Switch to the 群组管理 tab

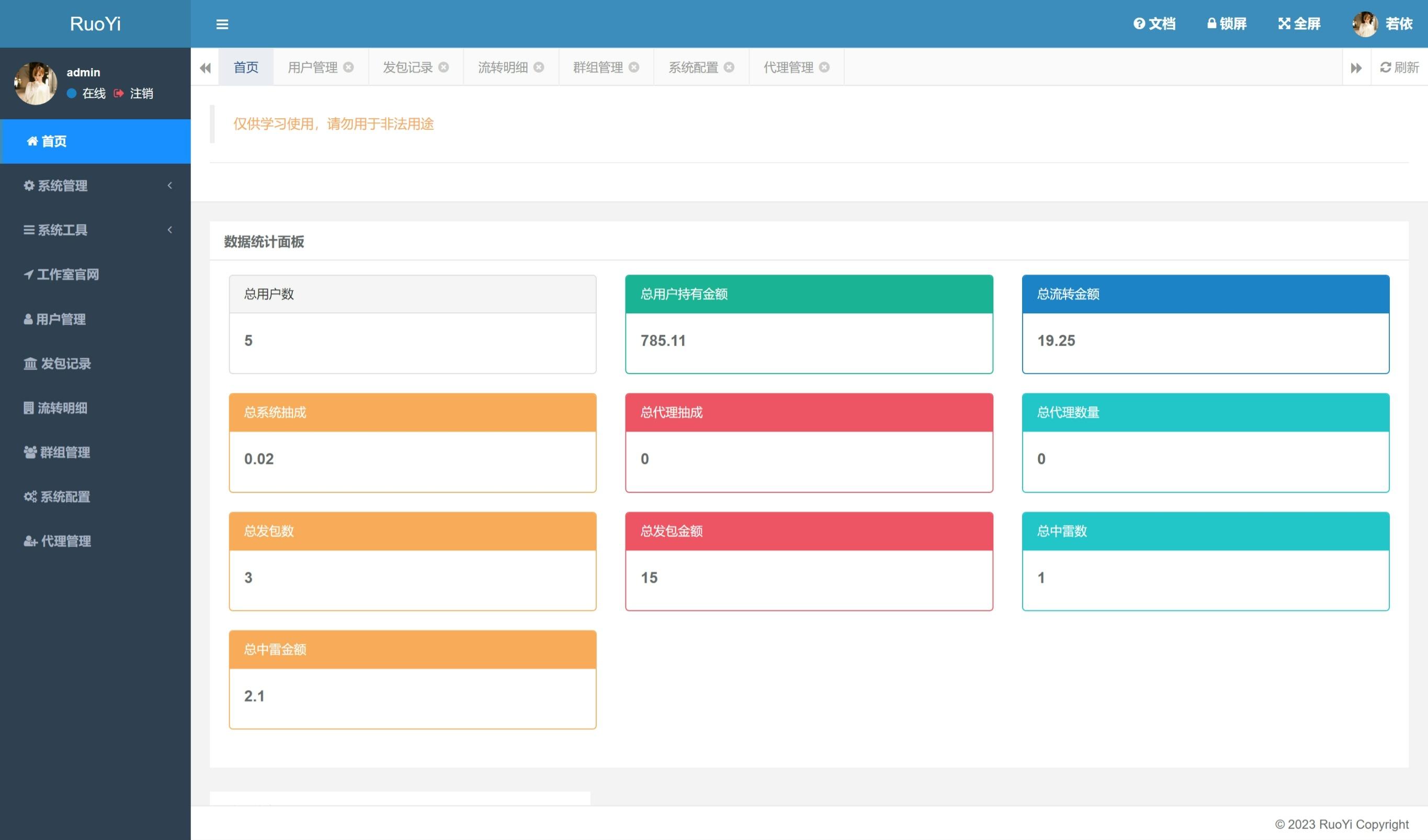click(598, 67)
